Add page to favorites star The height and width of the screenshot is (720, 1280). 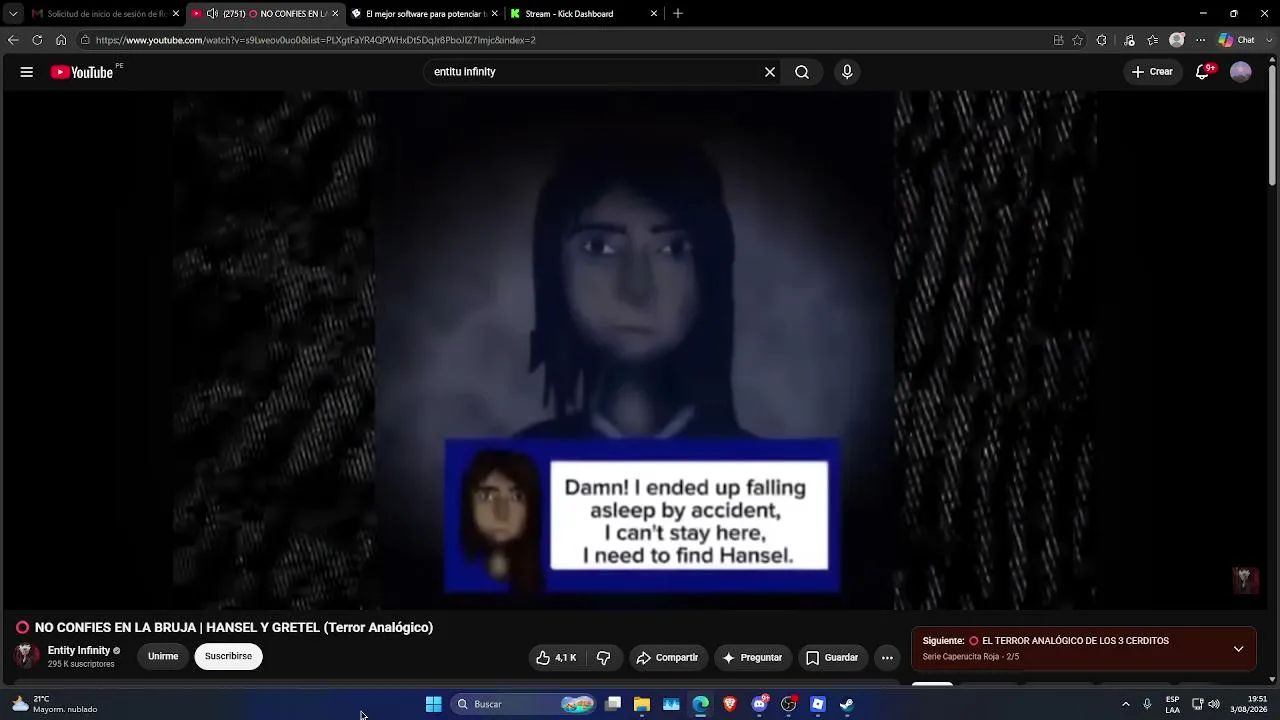(x=1077, y=40)
